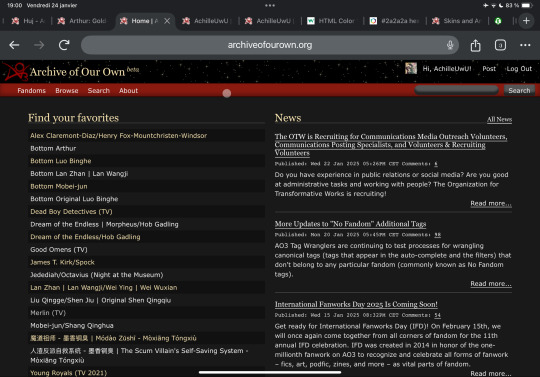Open More Updates to No Fandom Tags
This screenshot has width=540, height=377.
point(350,224)
